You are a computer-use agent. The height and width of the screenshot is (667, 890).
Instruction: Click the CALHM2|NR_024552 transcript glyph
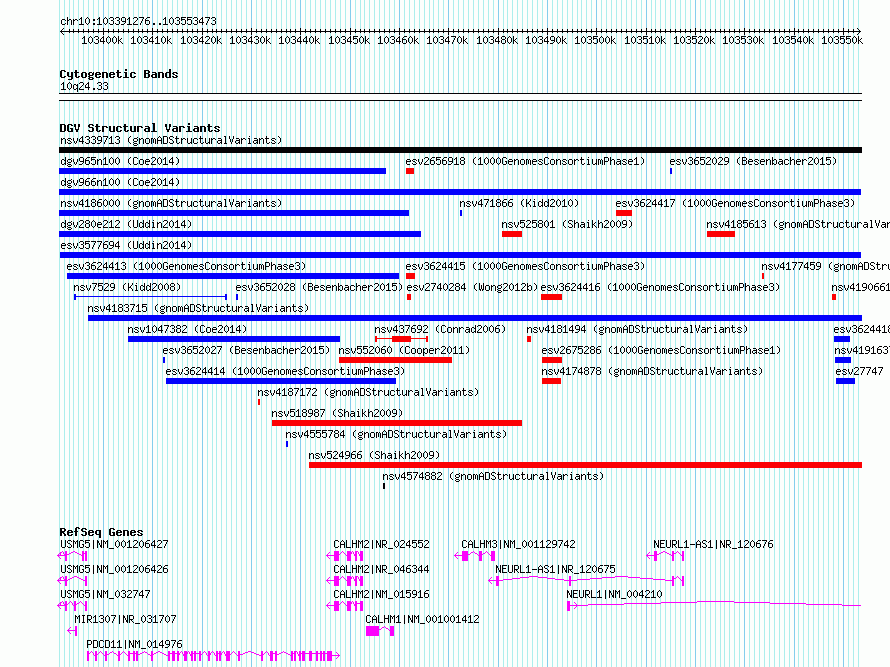pos(345,556)
